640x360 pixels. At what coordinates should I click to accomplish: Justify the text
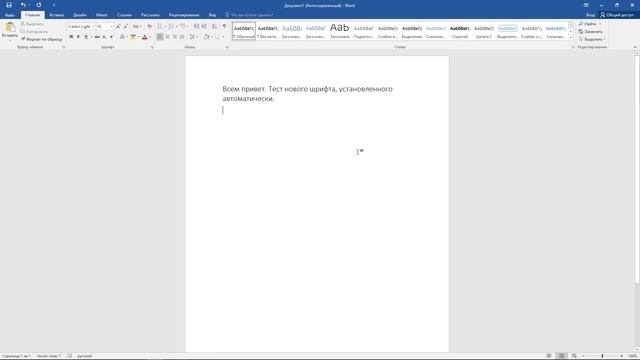(182, 37)
